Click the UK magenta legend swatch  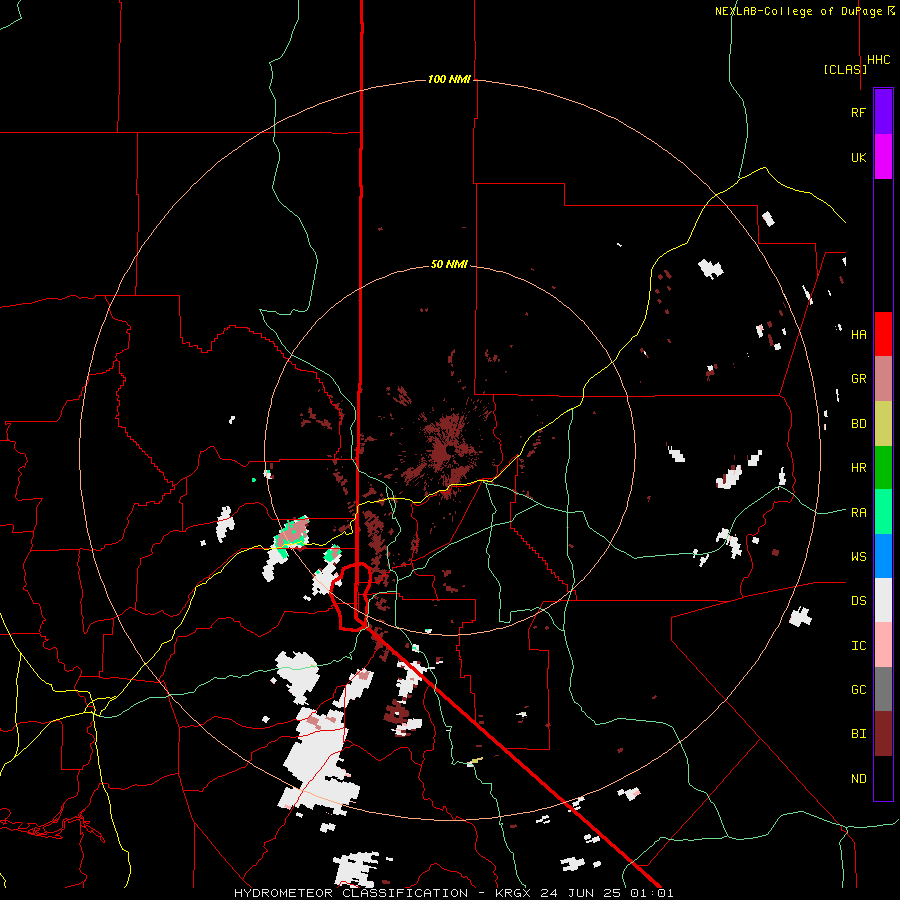pos(883,157)
